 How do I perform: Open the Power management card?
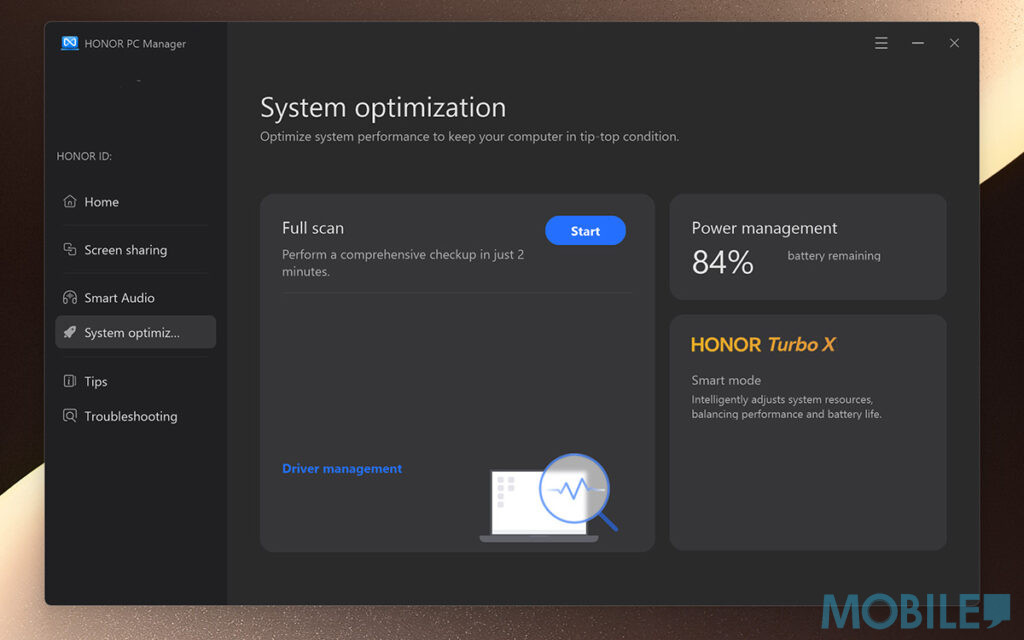pos(808,247)
